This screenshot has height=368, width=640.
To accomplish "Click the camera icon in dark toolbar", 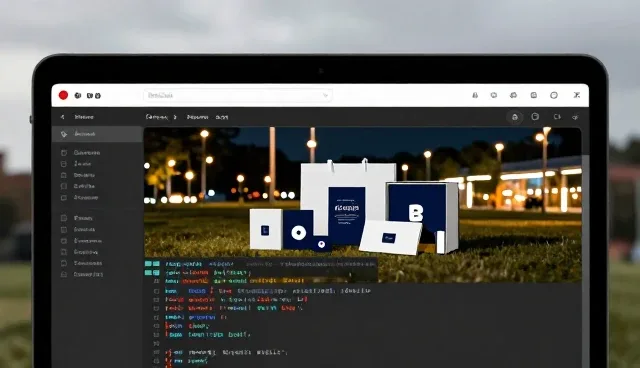I will (557, 117).
